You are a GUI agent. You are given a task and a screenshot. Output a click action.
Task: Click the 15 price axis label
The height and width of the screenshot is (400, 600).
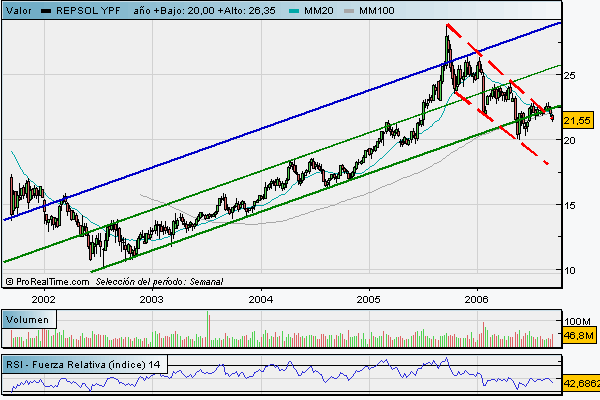[569, 206]
